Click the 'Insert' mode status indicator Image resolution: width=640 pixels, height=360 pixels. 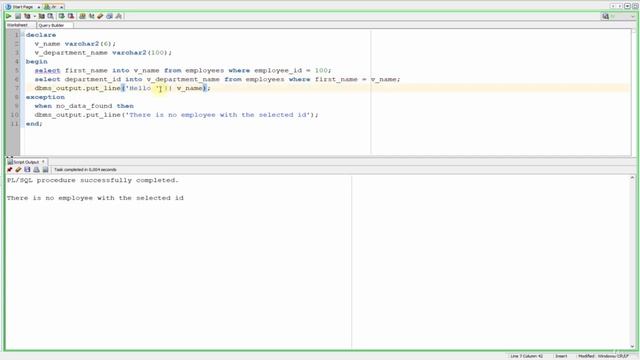561,356
